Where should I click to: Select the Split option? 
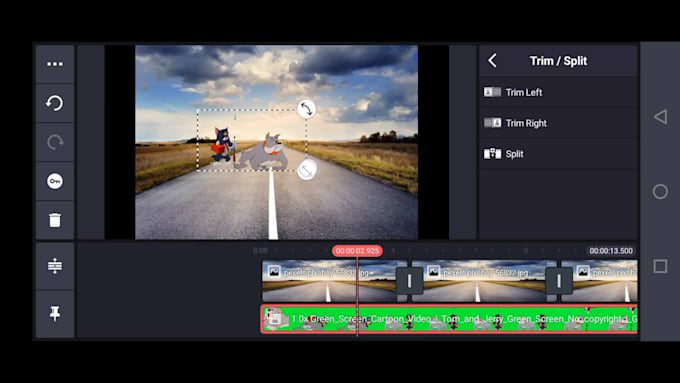[x=558, y=154]
